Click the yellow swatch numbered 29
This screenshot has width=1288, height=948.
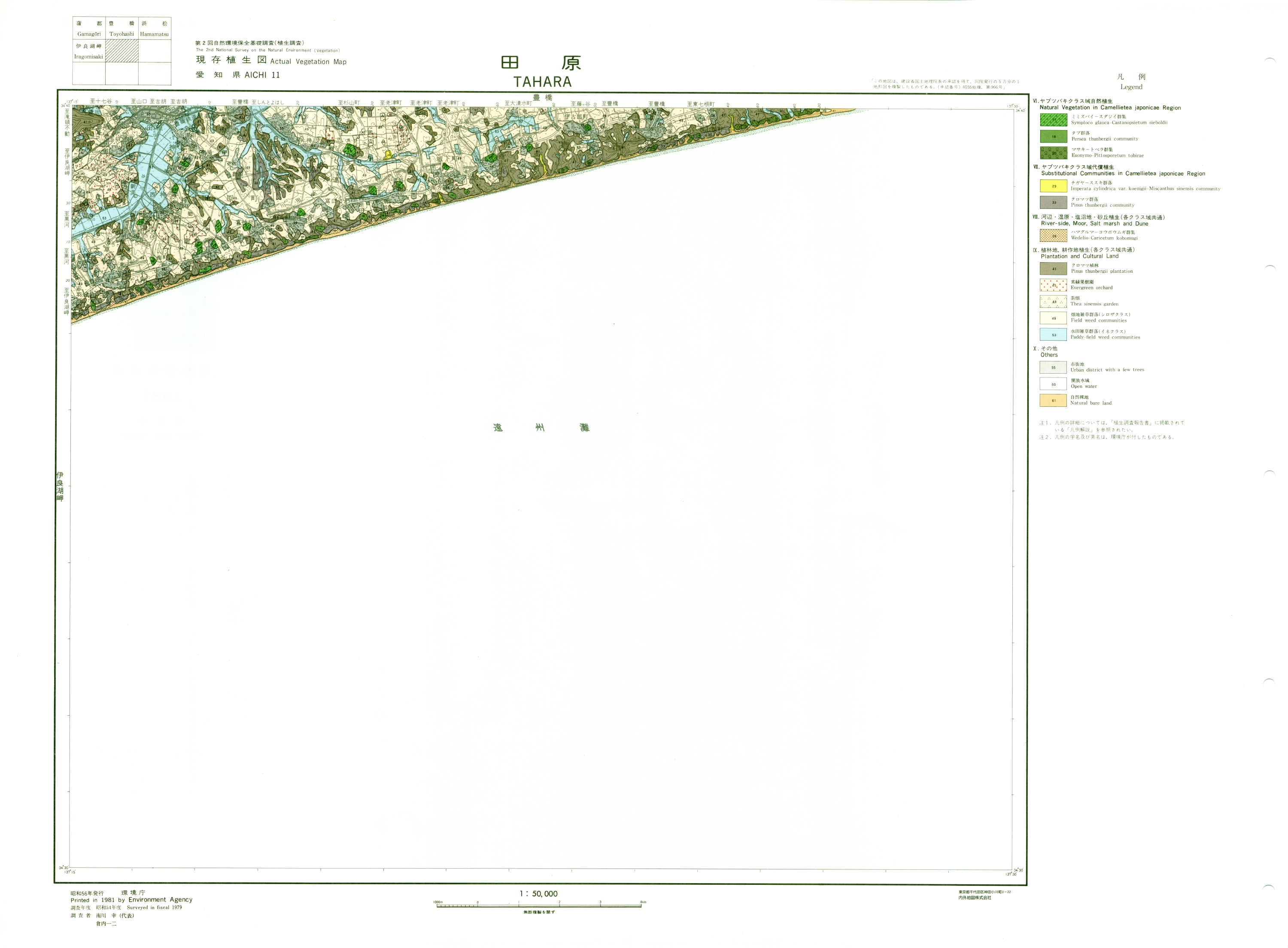click(1054, 186)
